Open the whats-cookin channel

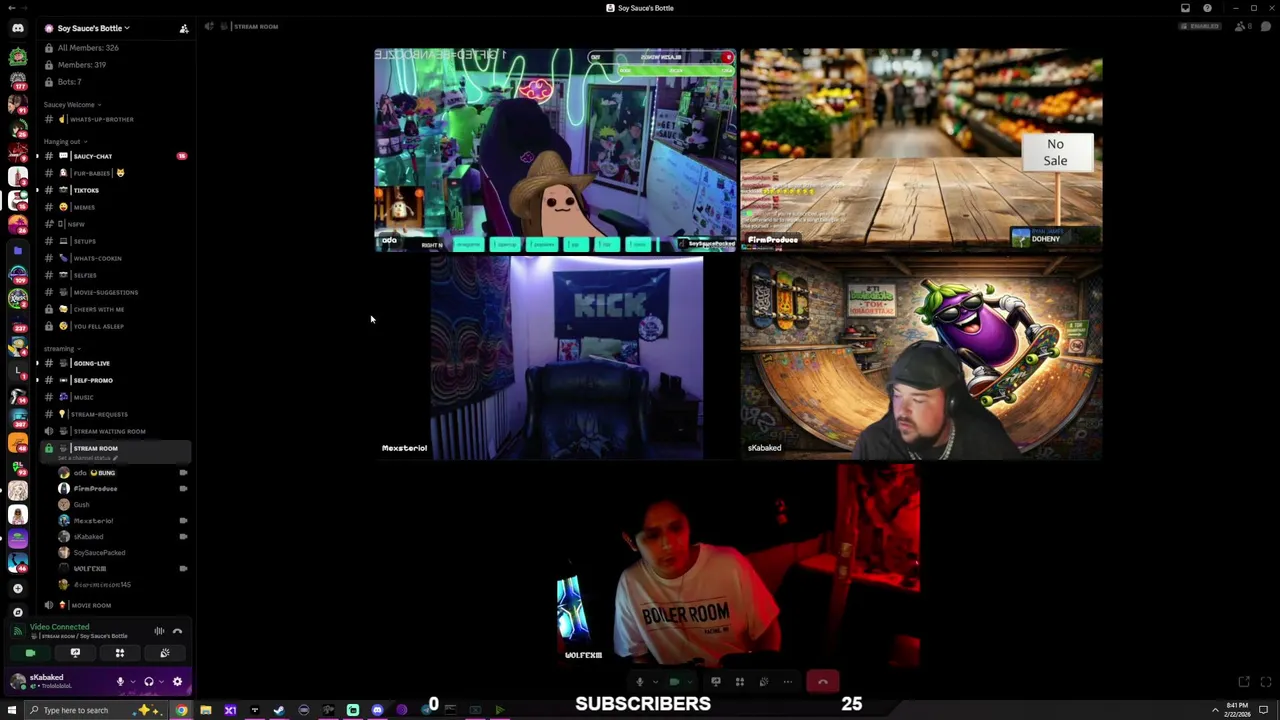click(x=115, y=258)
